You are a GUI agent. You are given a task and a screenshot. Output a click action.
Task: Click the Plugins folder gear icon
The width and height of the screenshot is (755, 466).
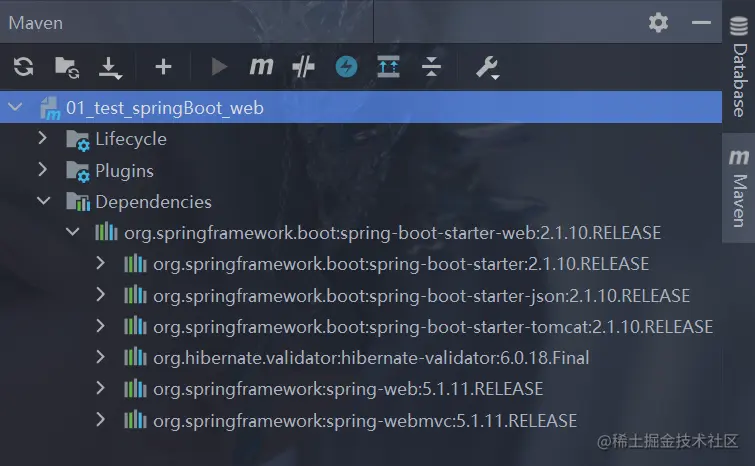coord(78,171)
